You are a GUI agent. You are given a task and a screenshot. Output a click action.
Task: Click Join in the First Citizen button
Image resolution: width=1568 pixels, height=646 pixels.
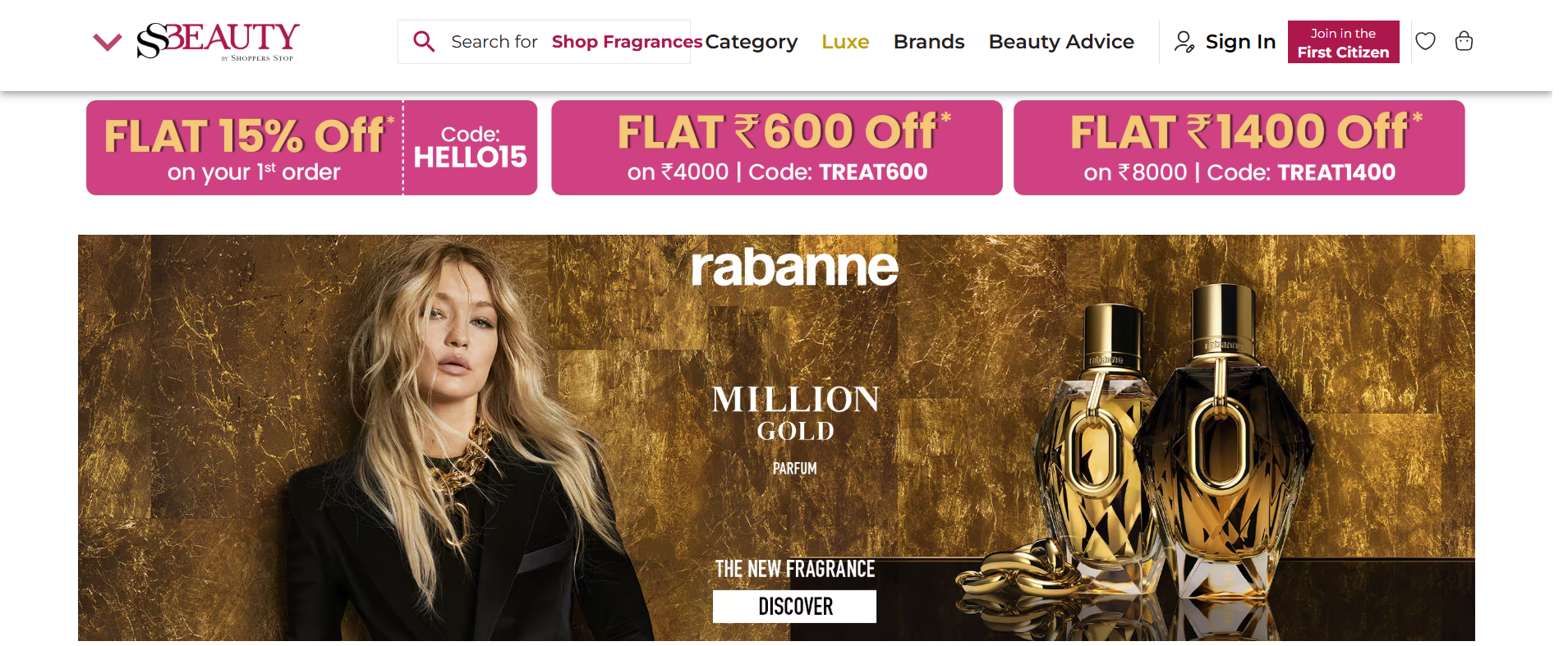1343,42
